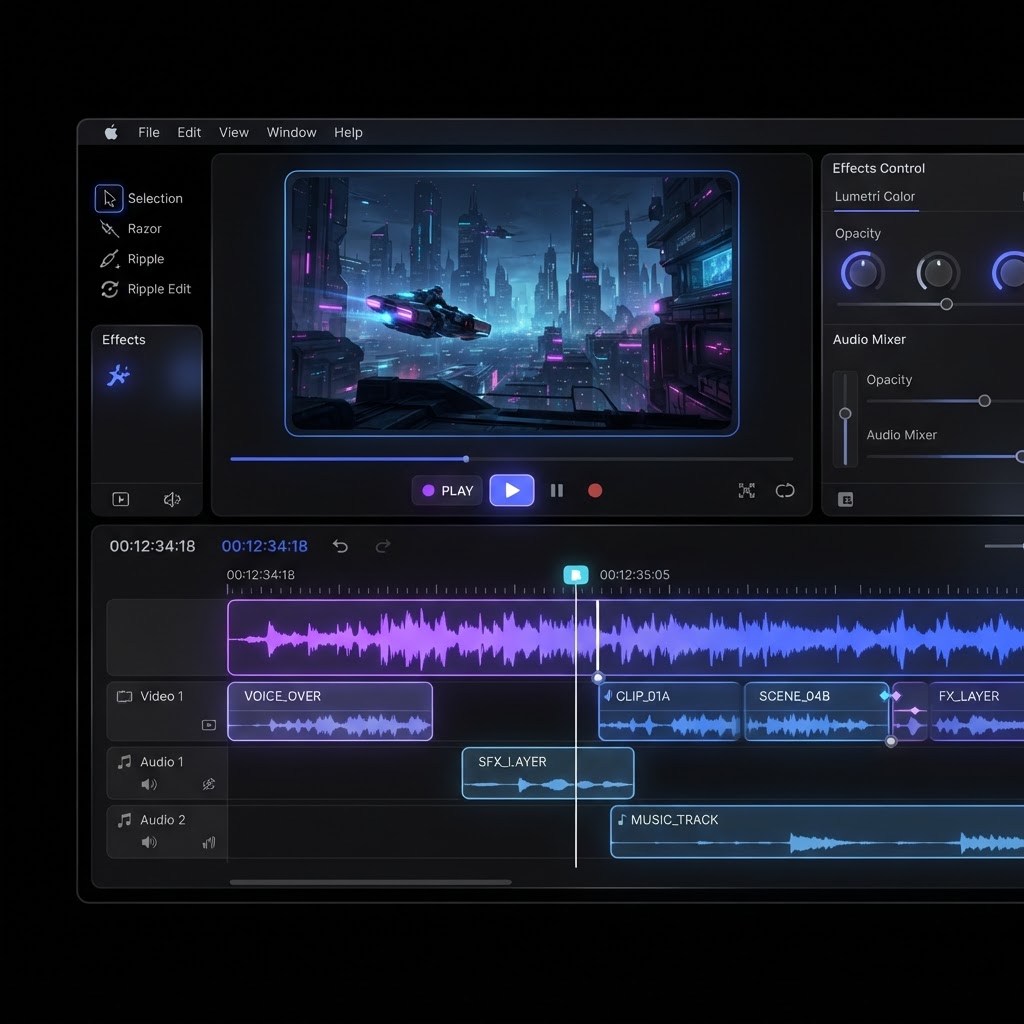Click the blue play triangle button
This screenshot has width=1024, height=1024.
coord(512,490)
